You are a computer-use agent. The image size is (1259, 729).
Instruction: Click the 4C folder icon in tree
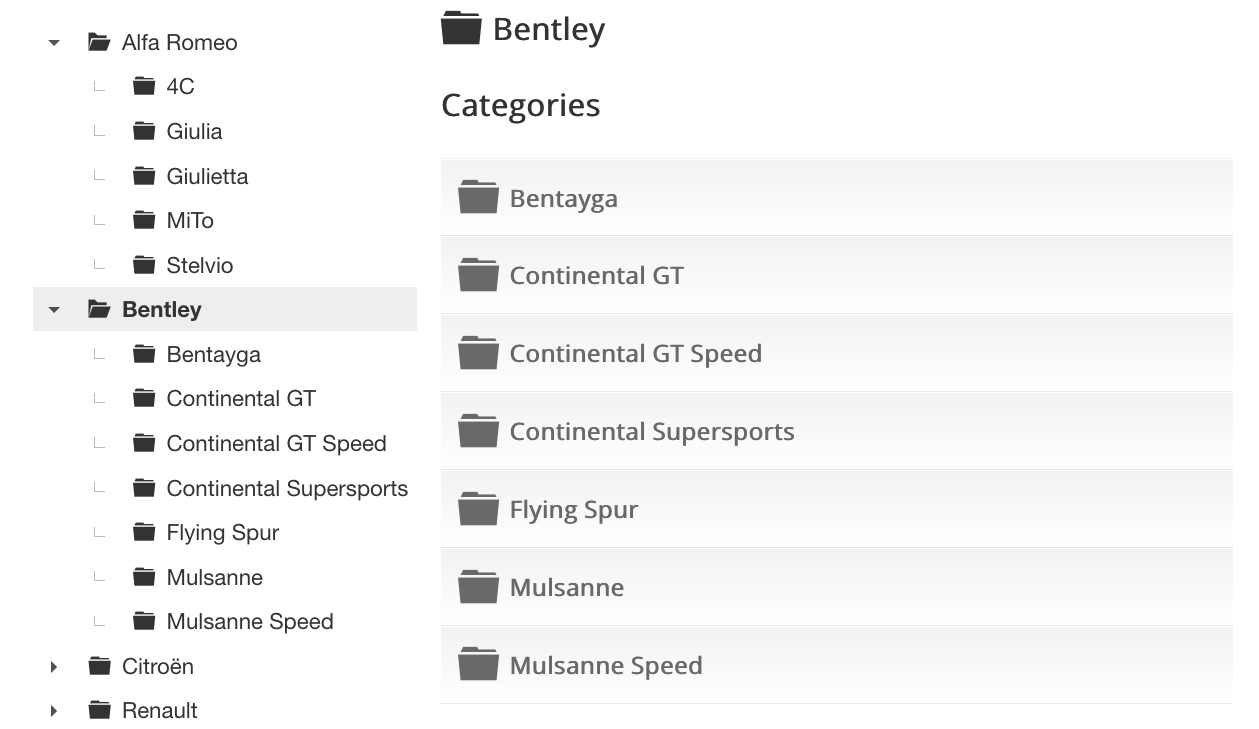pyautogui.click(x=144, y=86)
